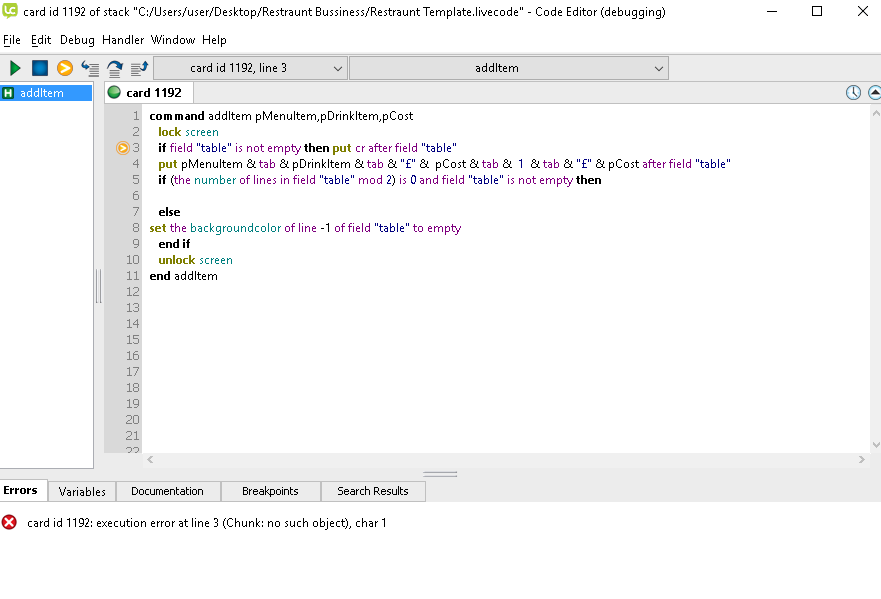881x599 pixels.
Task: Click the green Run debugger button
Action: coord(15,68)
